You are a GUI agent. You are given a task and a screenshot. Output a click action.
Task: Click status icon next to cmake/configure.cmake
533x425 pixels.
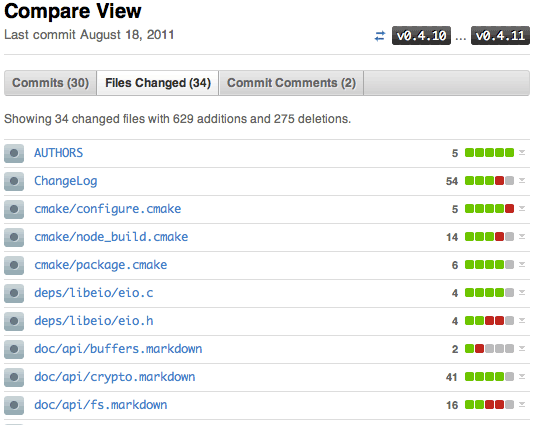click(x=14, y=209)
